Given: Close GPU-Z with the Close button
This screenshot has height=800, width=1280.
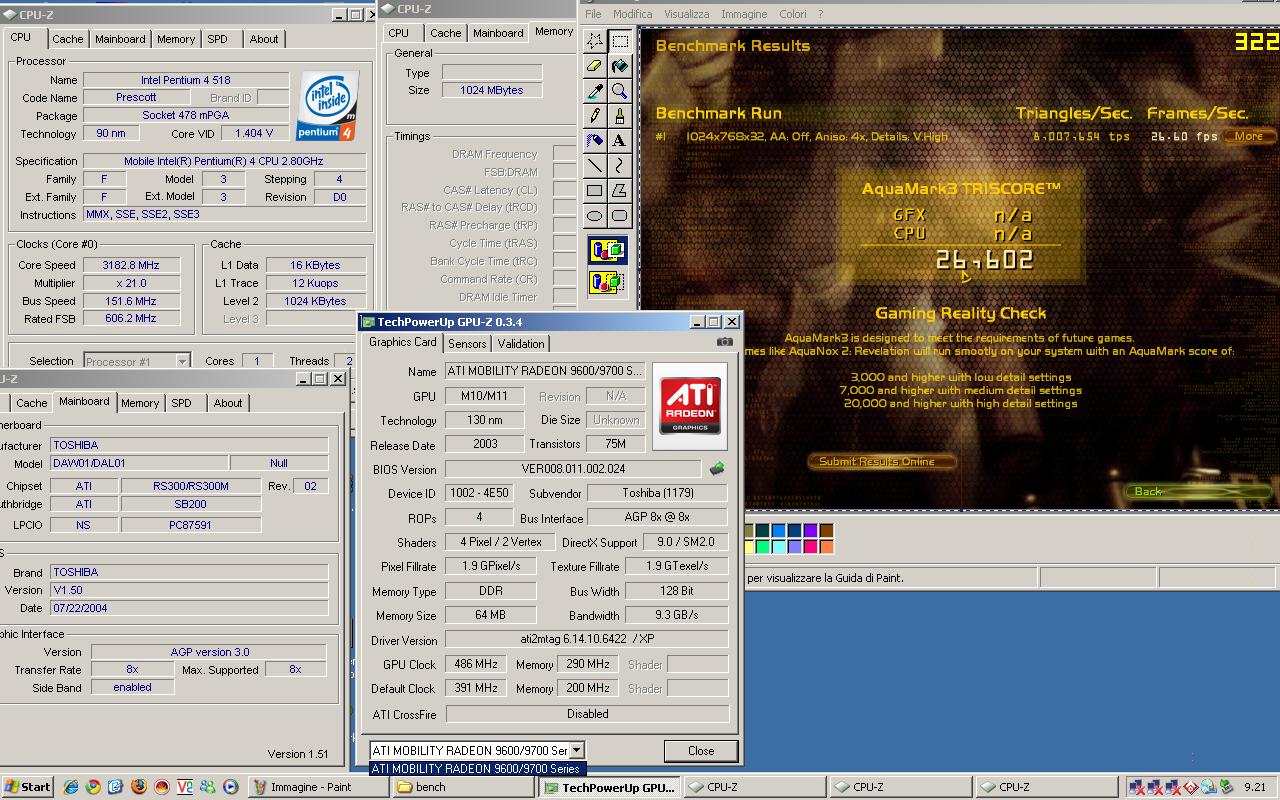Looking at the screenshot, I should click(701, 751).
